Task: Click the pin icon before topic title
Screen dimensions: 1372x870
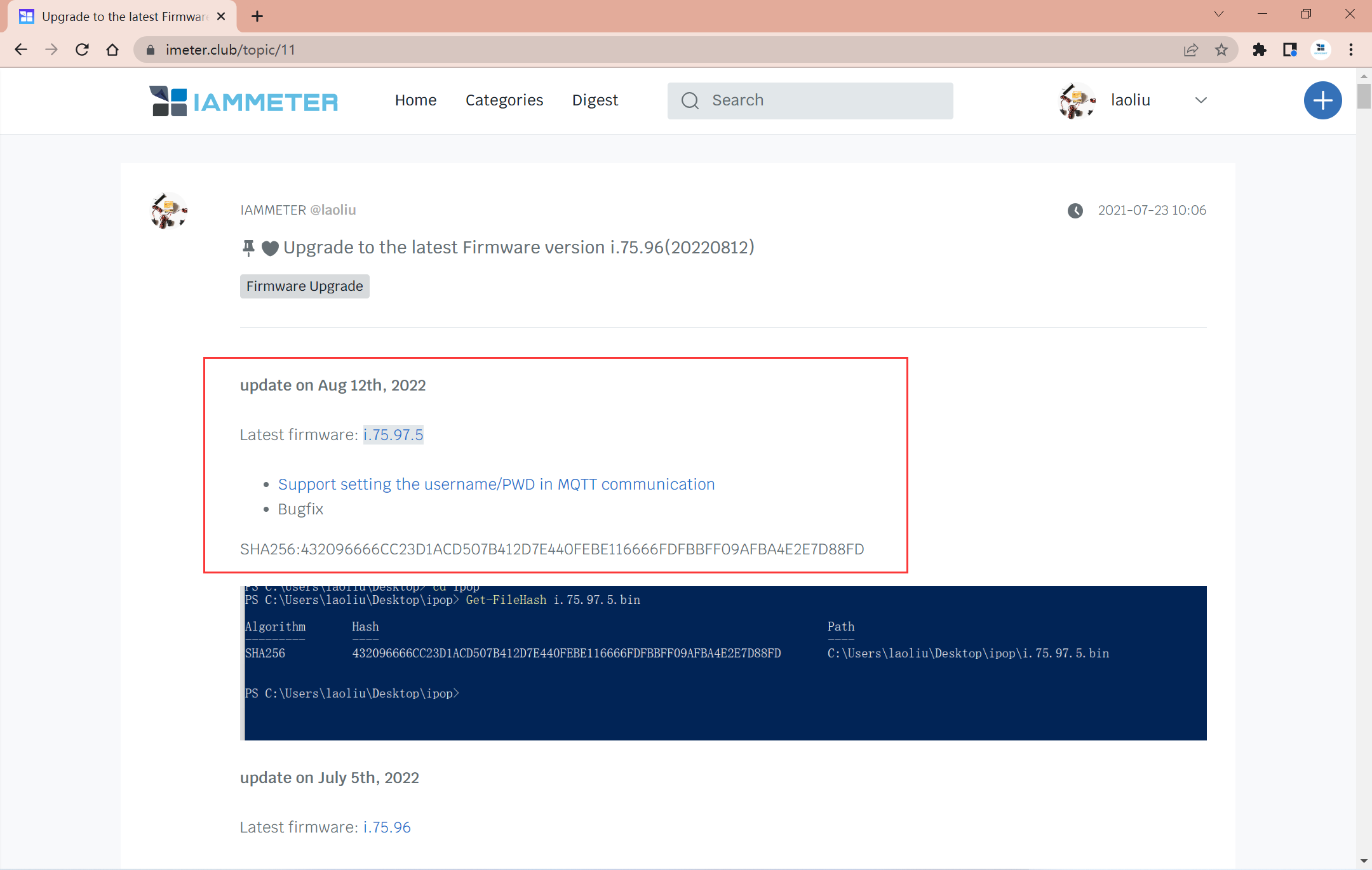Action: [x=248, y=248]
